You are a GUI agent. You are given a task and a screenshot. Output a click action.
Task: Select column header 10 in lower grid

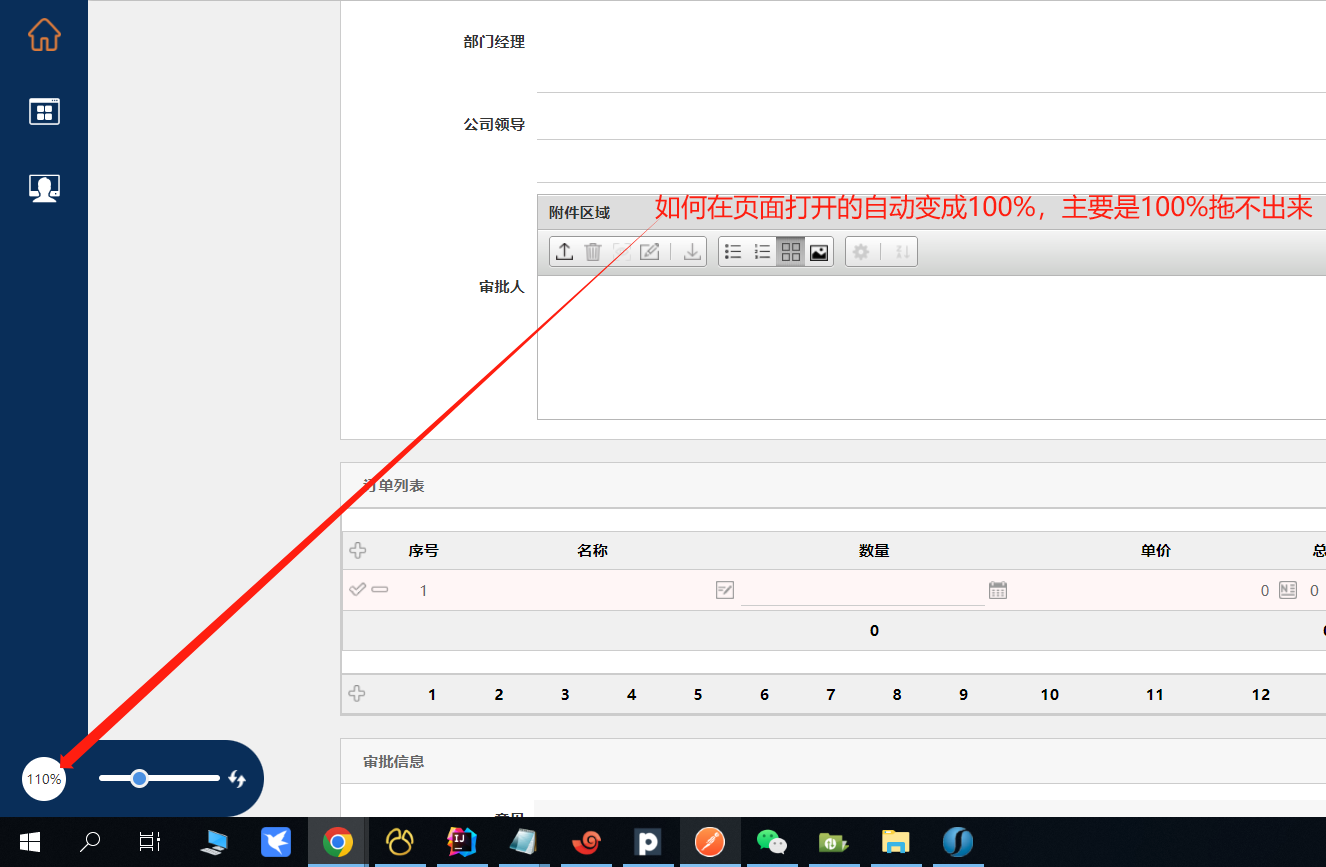click(x=1049, y=694)
